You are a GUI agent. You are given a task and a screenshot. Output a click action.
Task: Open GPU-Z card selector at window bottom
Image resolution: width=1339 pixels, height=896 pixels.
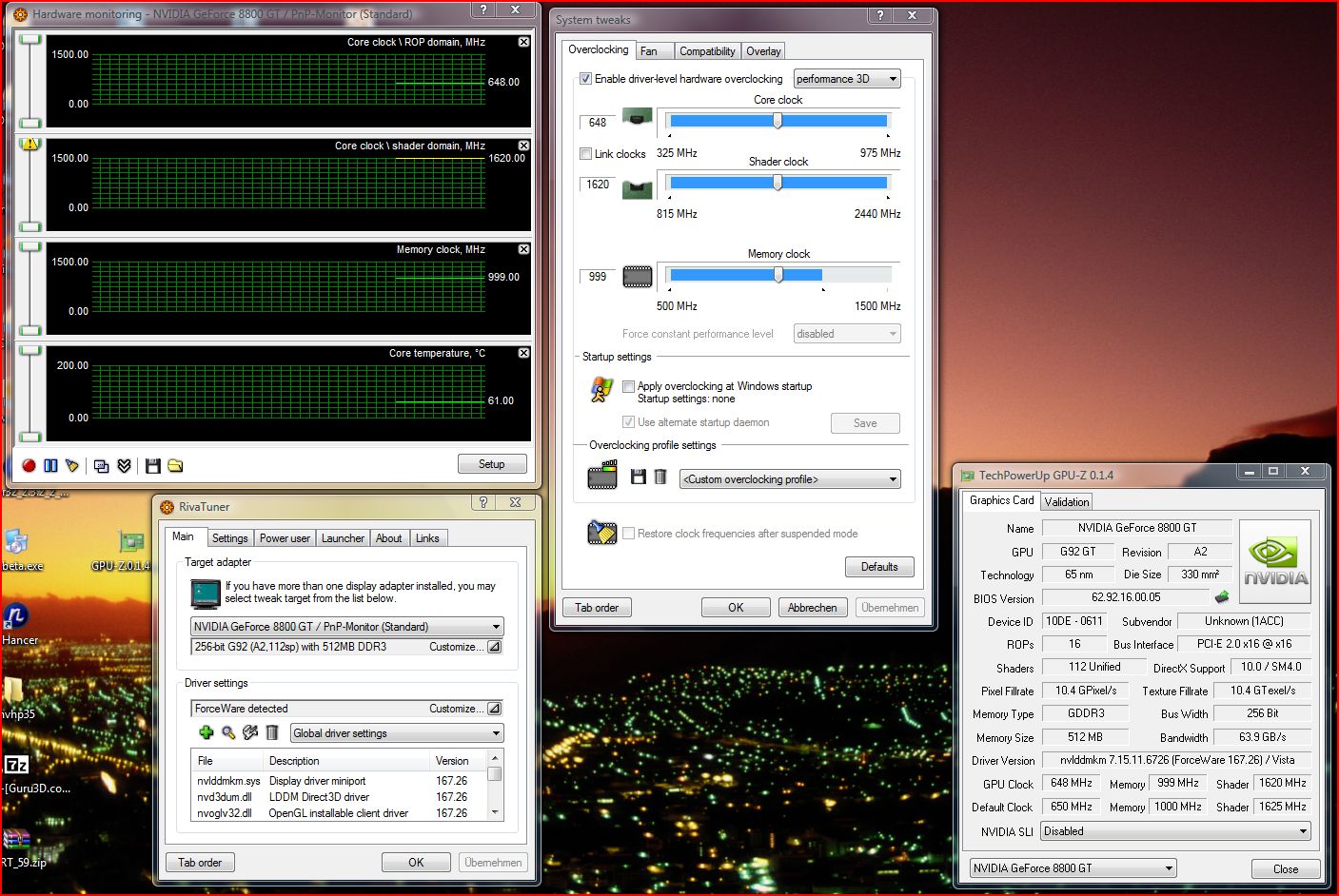1073,868
